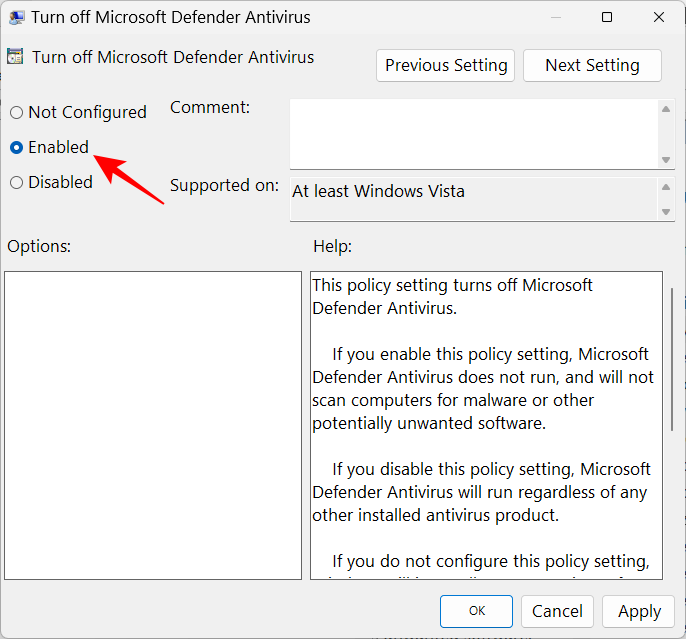Click inside the Comment text field

473,132
